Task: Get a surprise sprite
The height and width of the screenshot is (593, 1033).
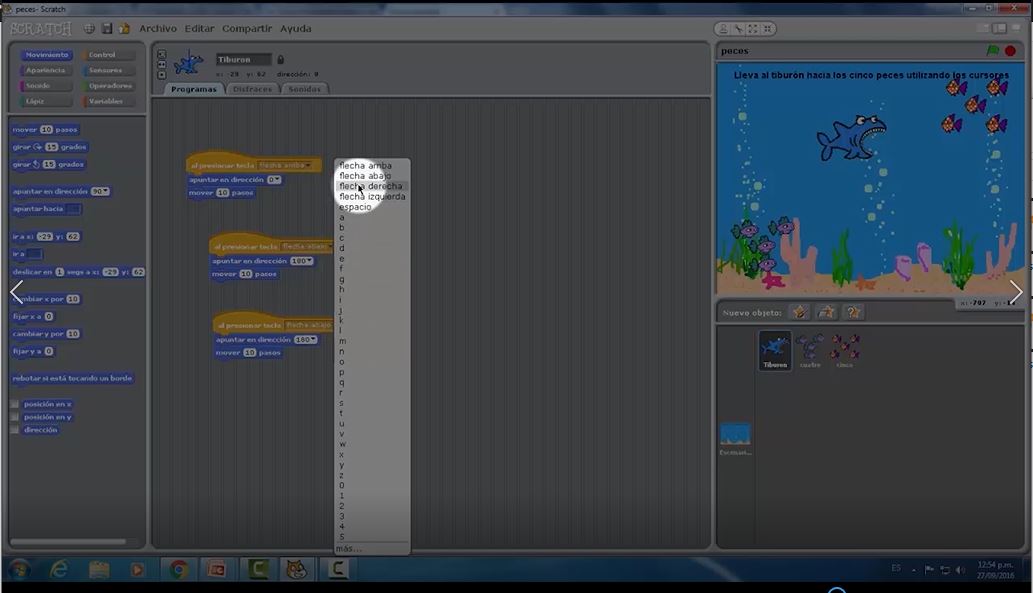Action: tap(853, 312)
